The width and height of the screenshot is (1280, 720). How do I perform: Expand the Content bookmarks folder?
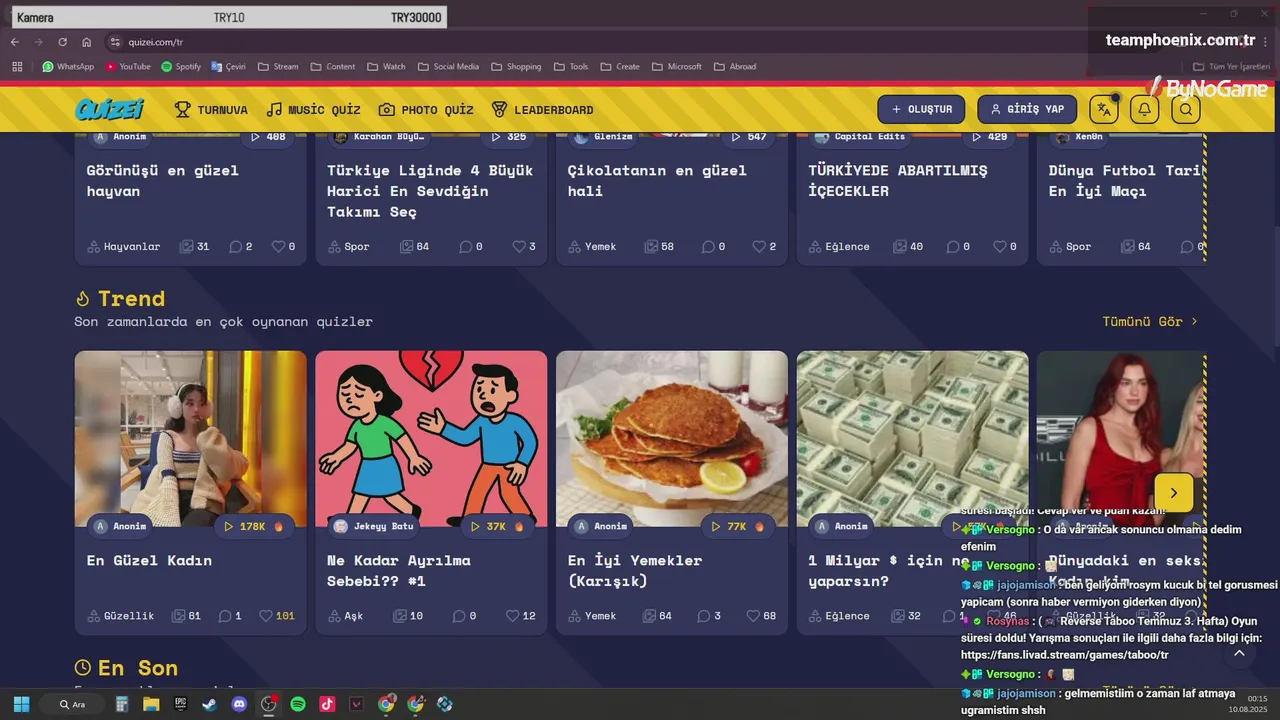tap(333, 67)
